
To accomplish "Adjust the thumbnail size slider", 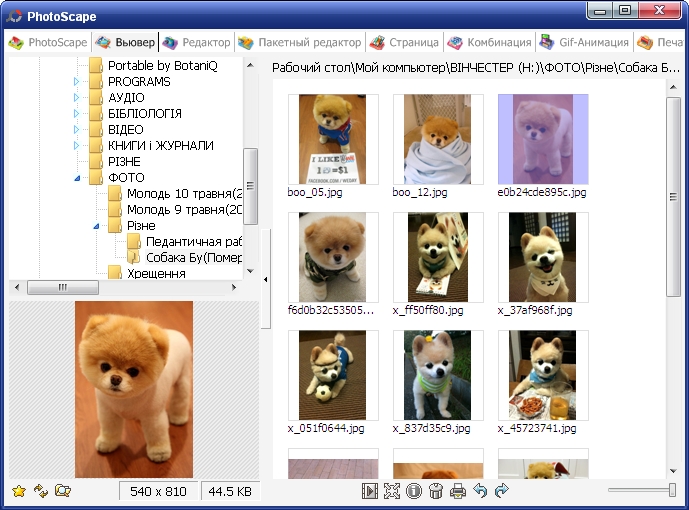I will click(672, 490).
